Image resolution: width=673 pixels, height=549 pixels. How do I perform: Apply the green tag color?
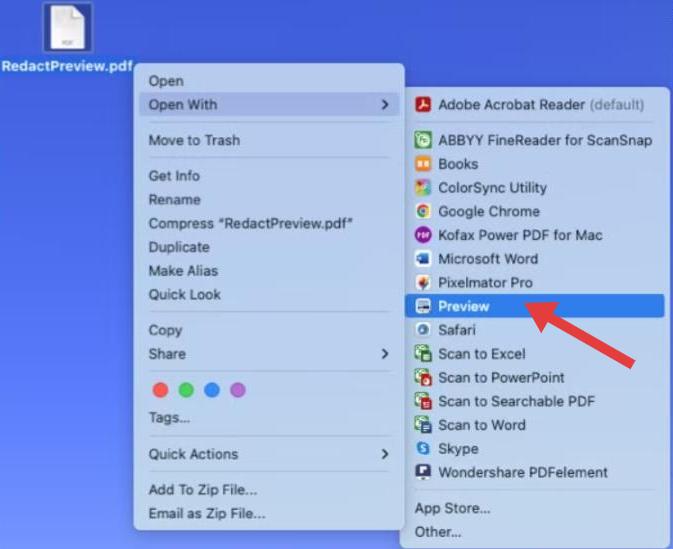tap(186, 390)
